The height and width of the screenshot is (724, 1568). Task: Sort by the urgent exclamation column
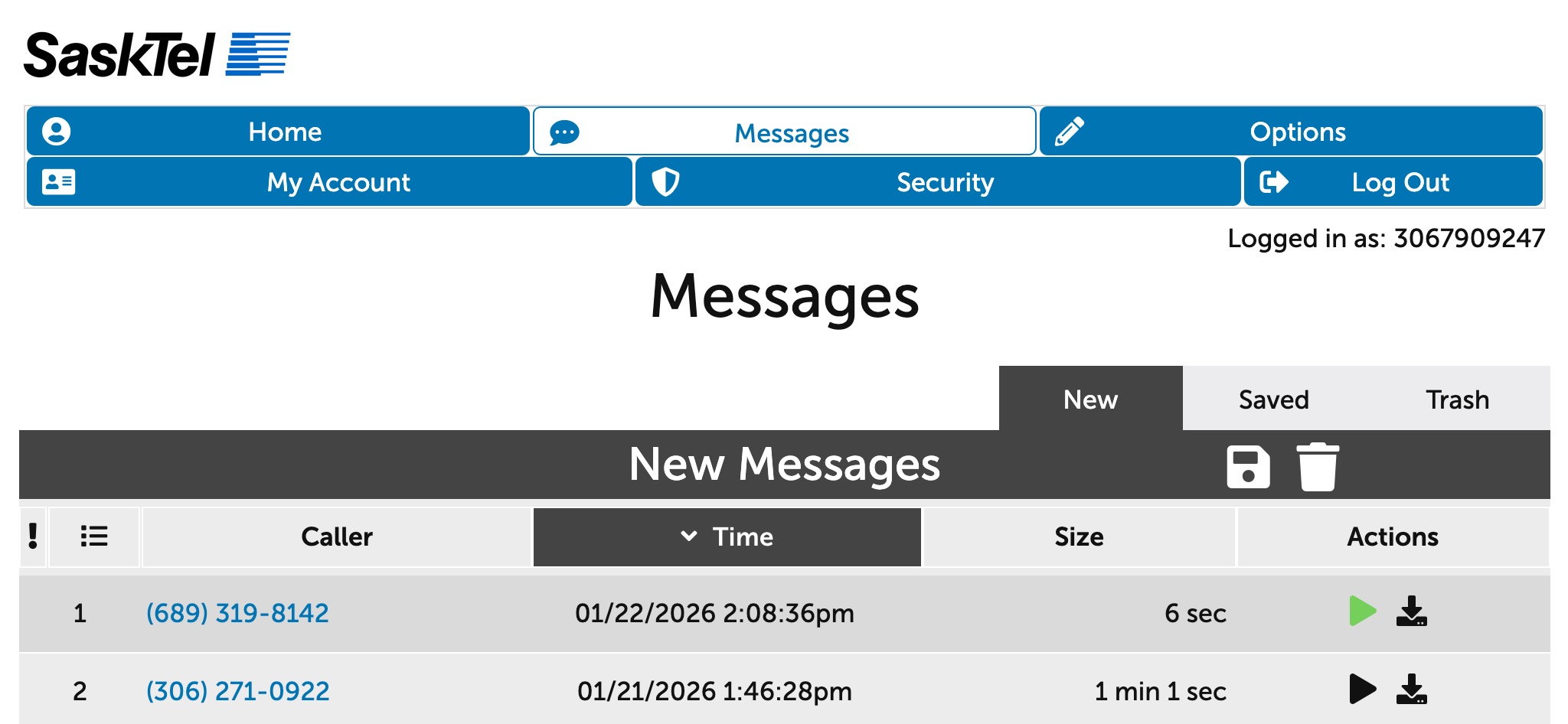[33, 536]
